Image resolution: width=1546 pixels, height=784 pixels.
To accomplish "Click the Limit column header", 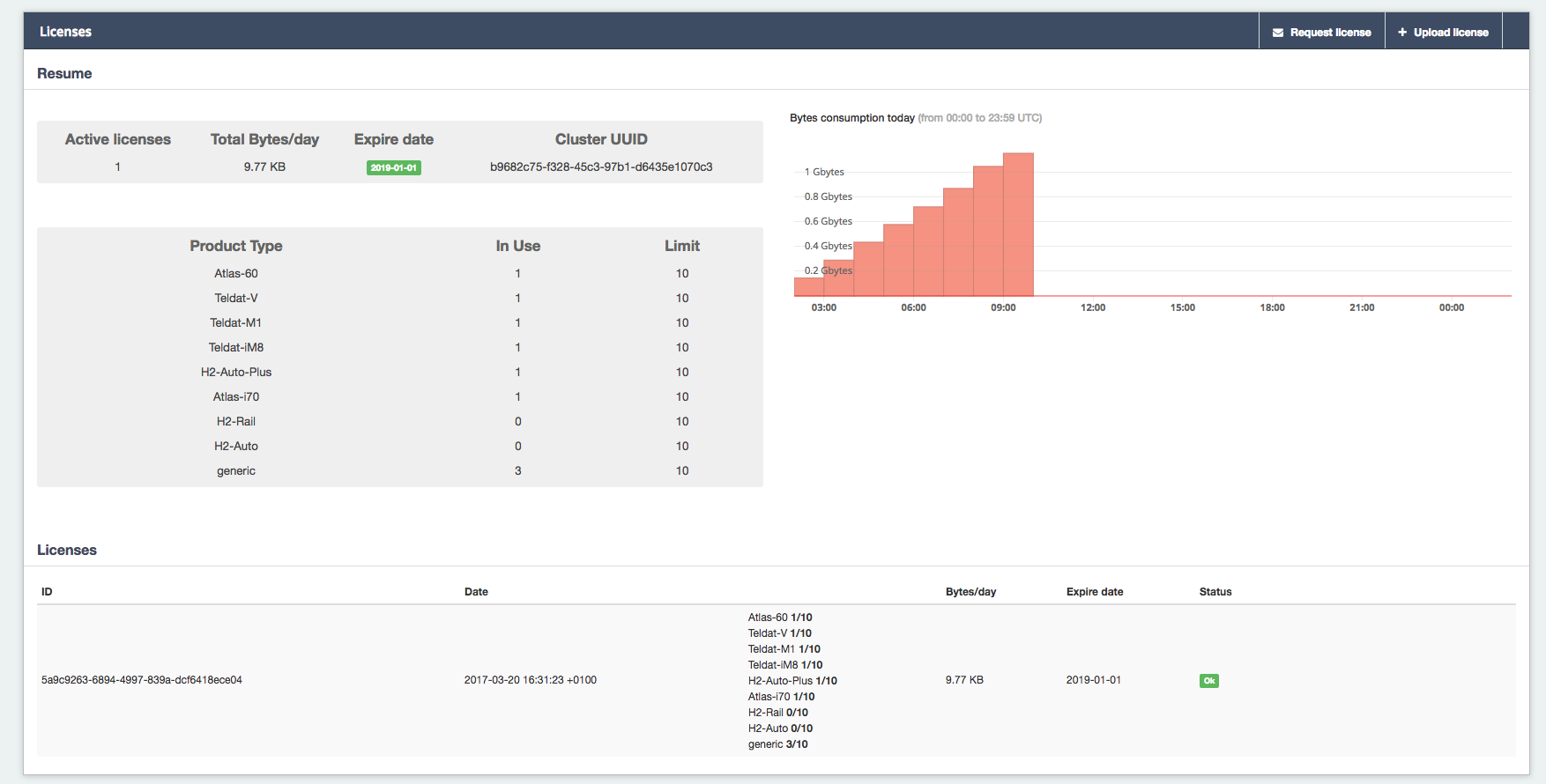I will tap(682, 246).
